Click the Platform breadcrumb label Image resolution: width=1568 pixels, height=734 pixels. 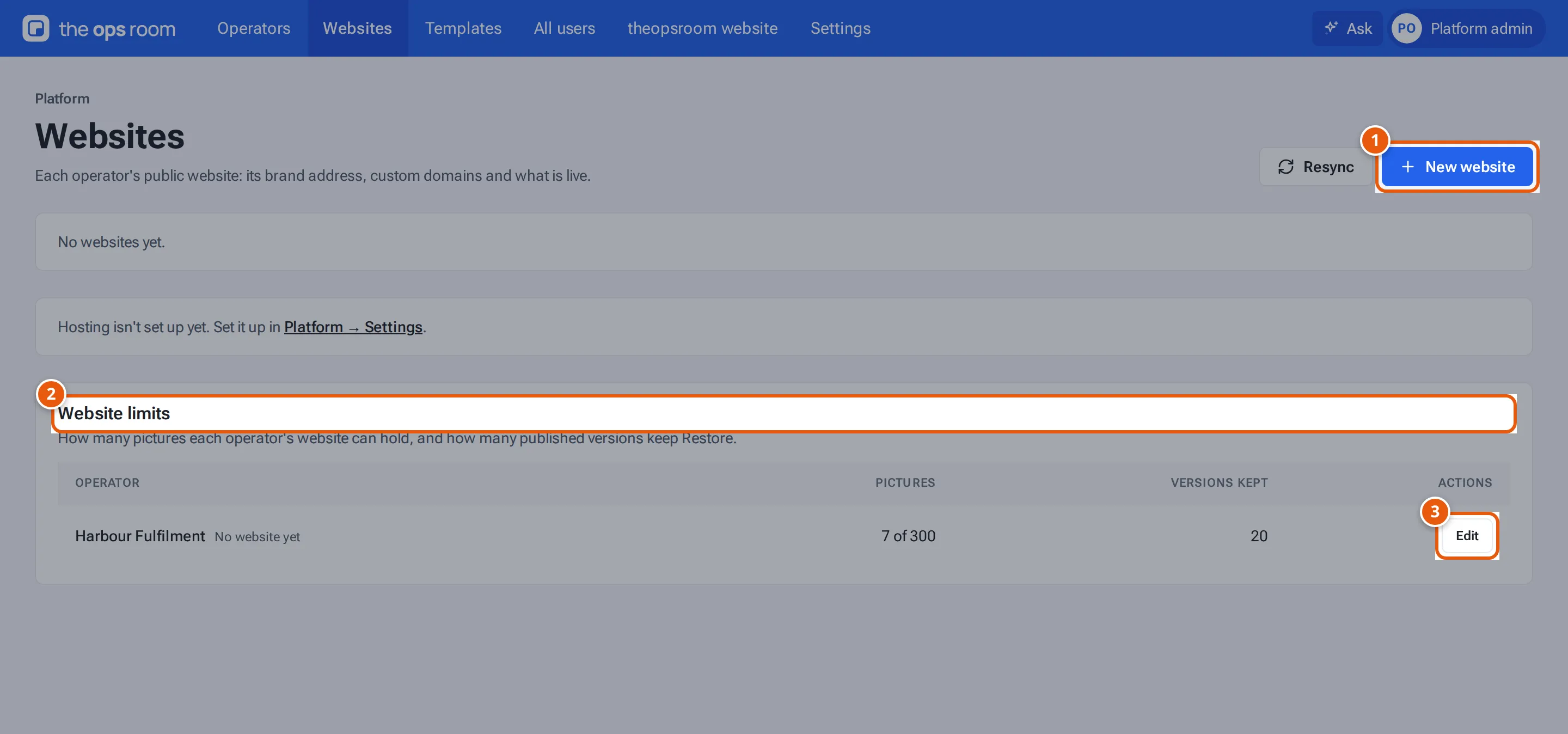62,99
